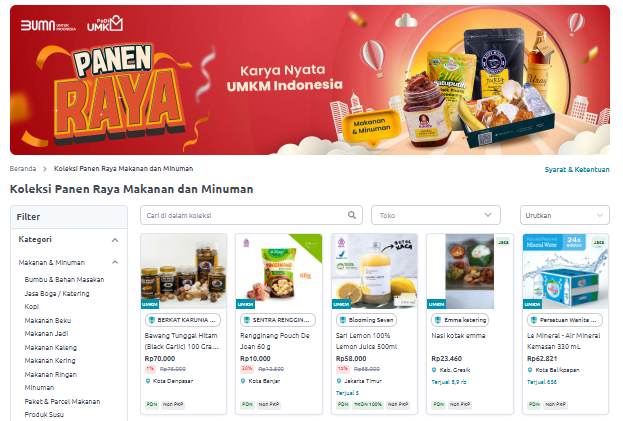Collapse the Kategori filter section

click(x=115, y=240)
